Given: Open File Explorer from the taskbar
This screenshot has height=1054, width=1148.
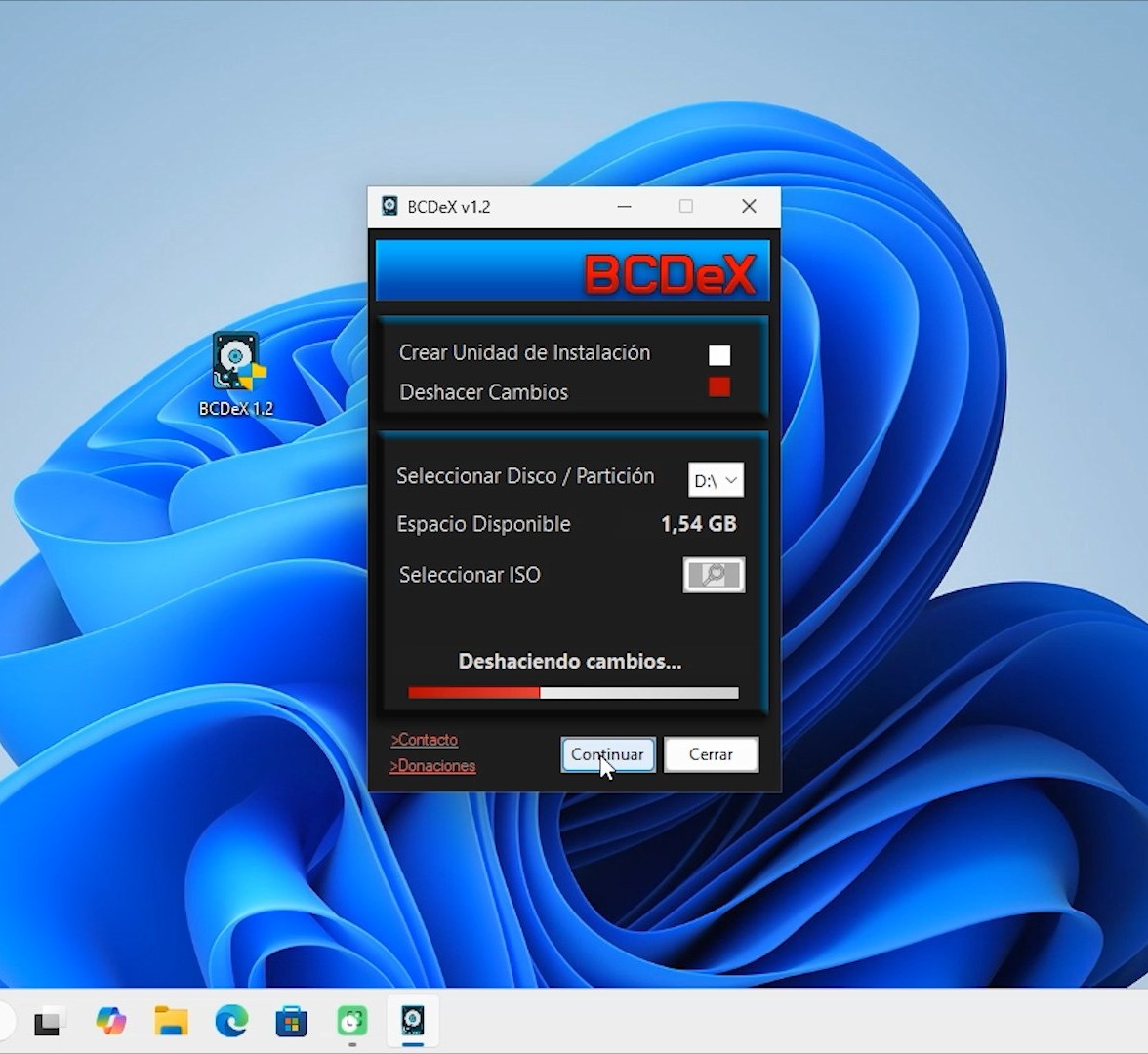Looking at the screenshot, I should (171, 1022).
